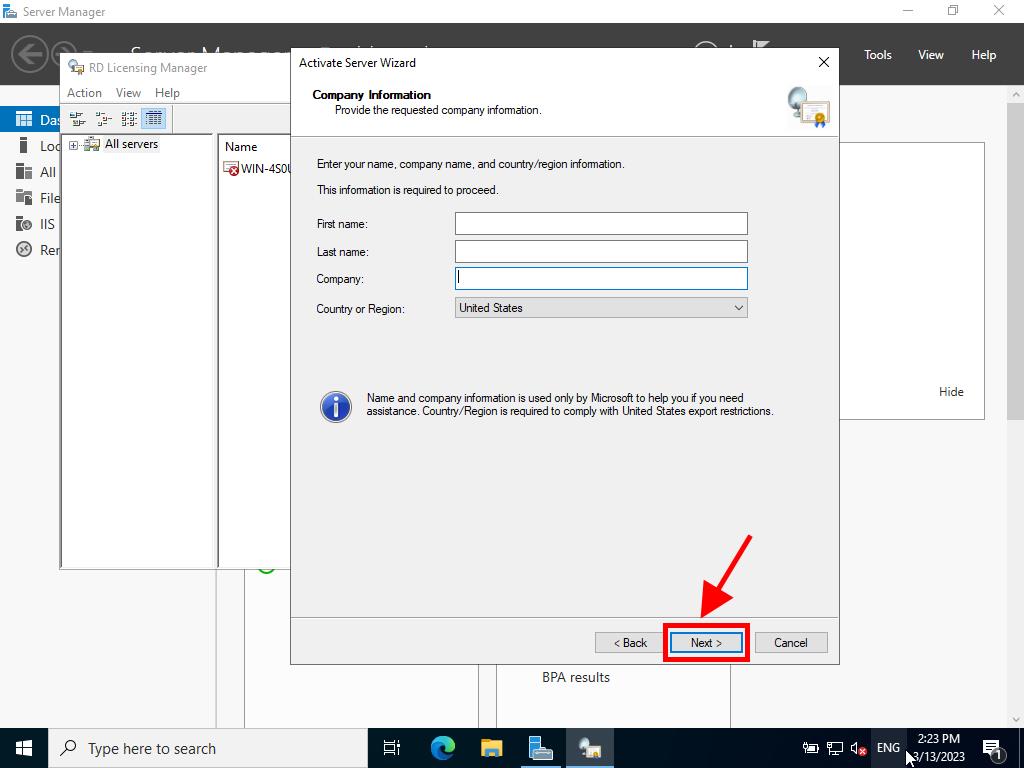The width and height of the screenshot is (1024, 768).
Task: Click the First name input field
Action: pyautogui.click(x=601, y=224)
